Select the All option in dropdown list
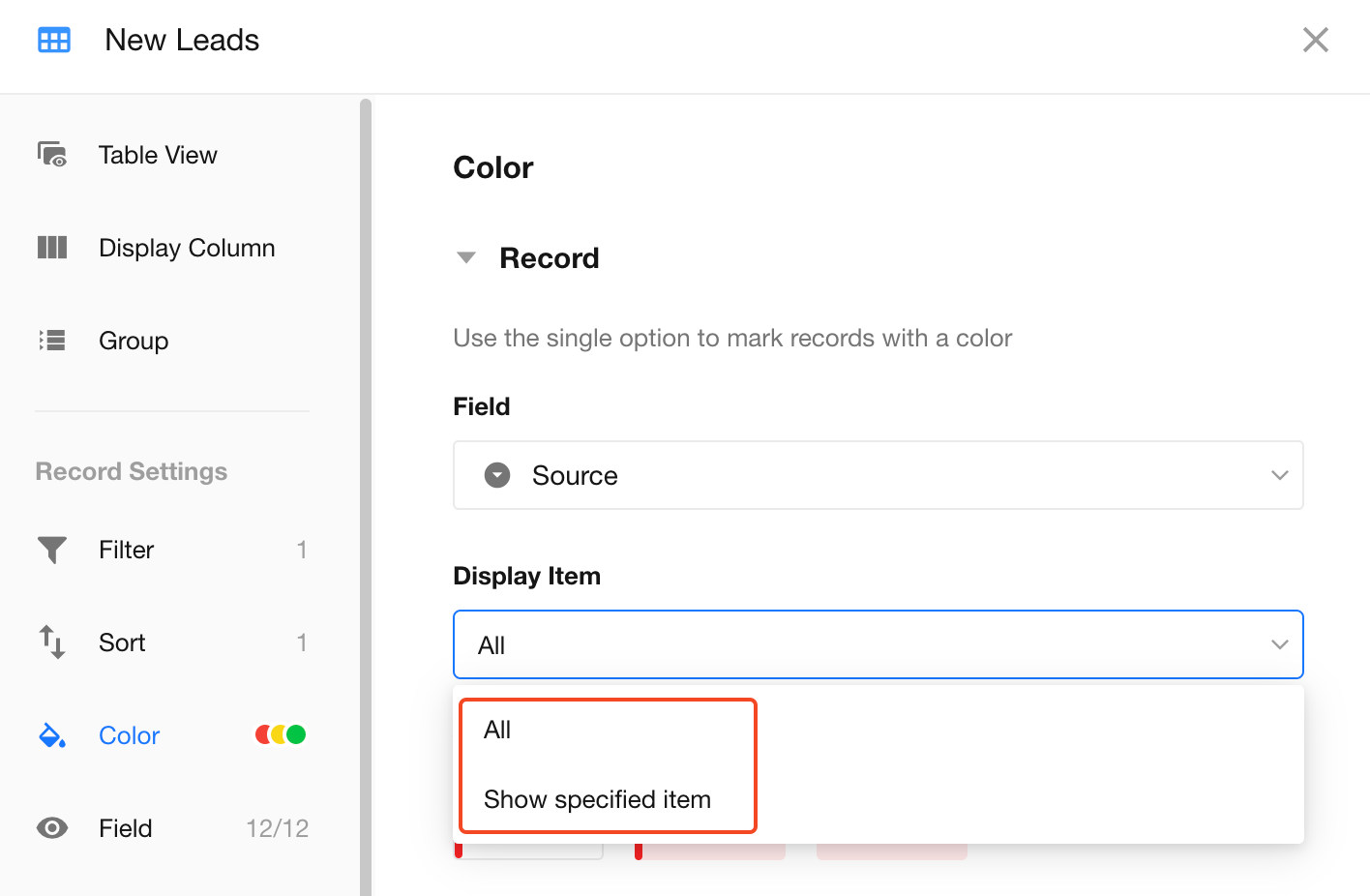The image size is (1370, 896). click(497, 731)
